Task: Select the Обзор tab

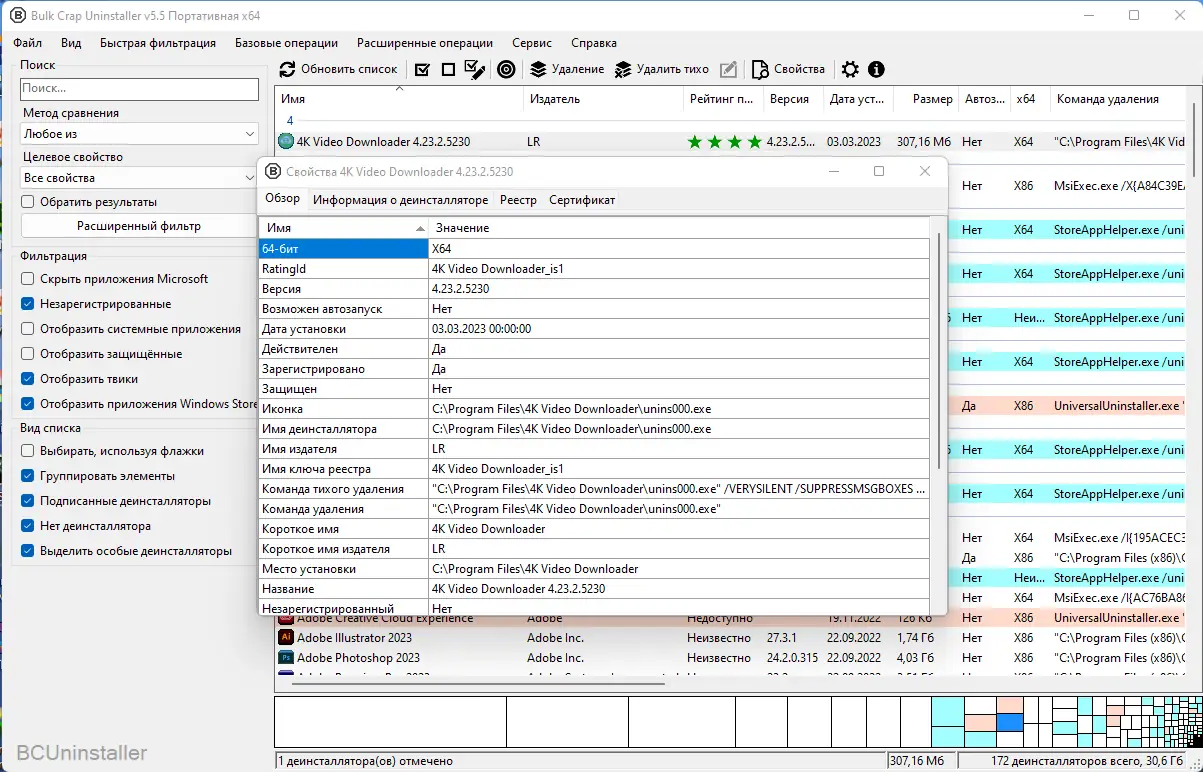Action: coord(282,199)
